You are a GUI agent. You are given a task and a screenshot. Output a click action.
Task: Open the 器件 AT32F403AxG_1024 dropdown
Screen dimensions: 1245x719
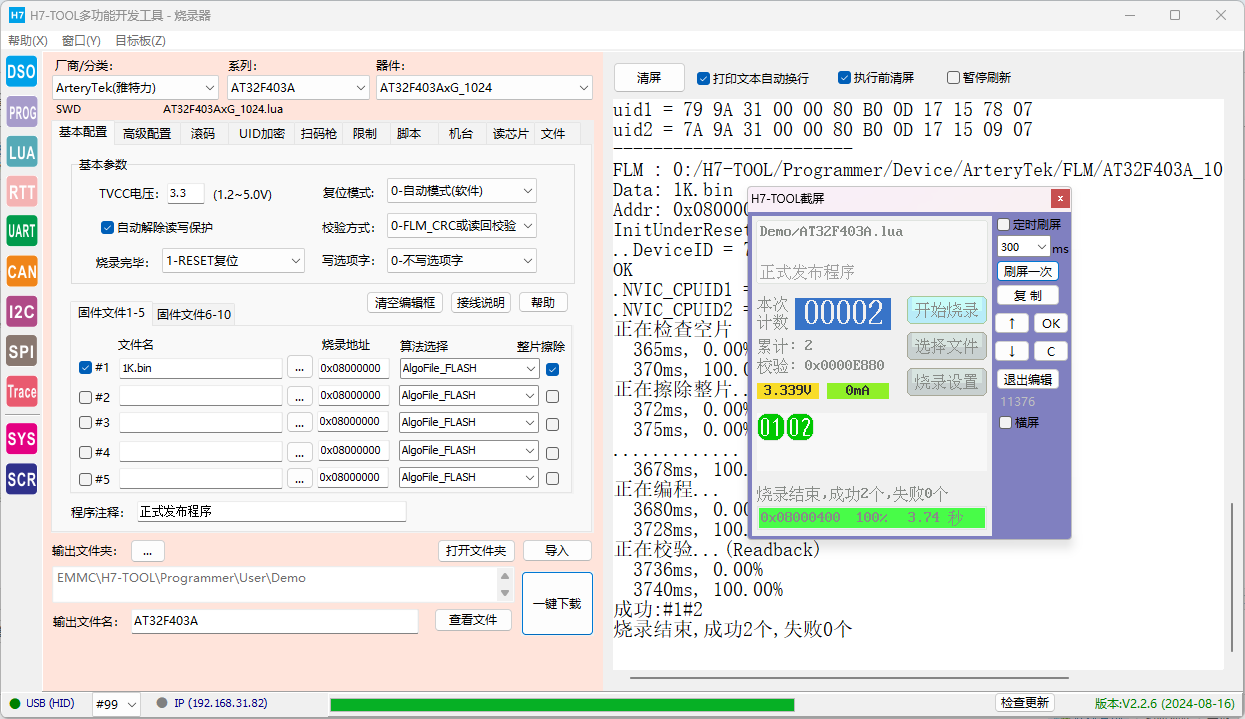pyautogui.click(x=484, y=88)
